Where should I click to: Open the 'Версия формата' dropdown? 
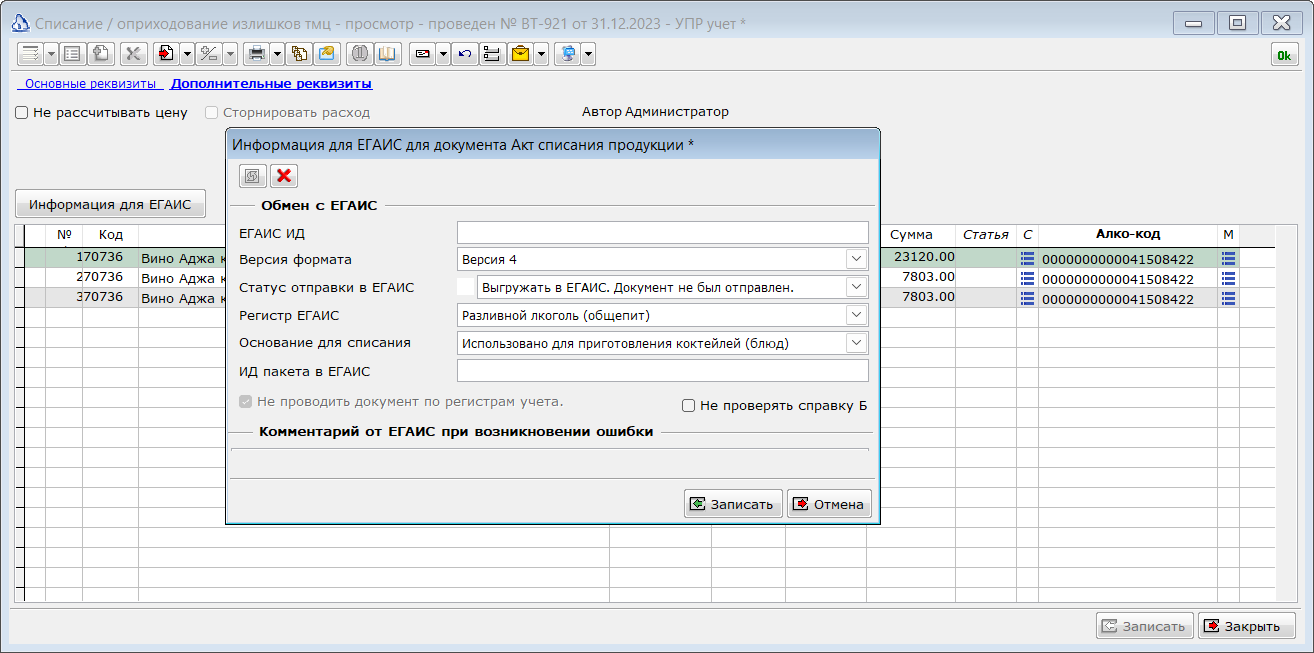click(856, 259)
